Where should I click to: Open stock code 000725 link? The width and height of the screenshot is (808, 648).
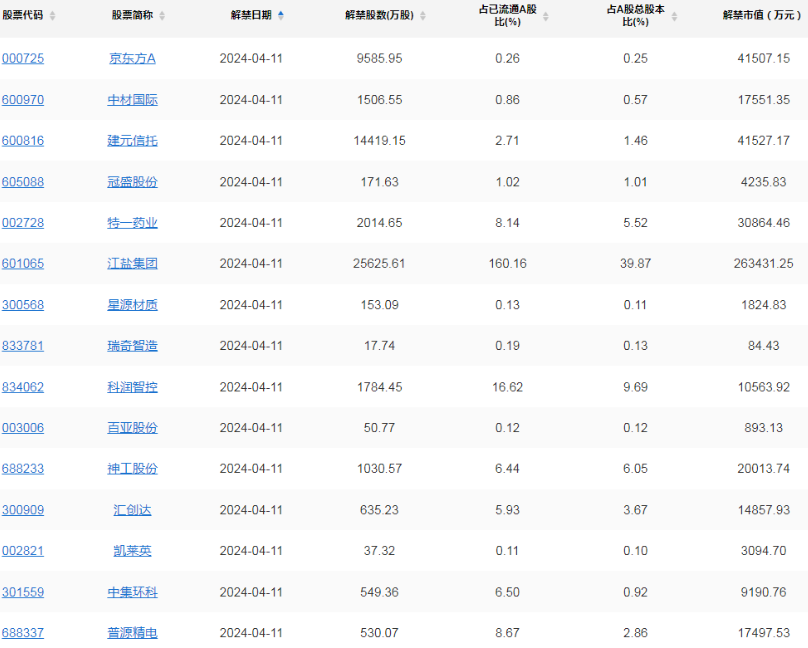pyautogui.click(x=23, y=58)
